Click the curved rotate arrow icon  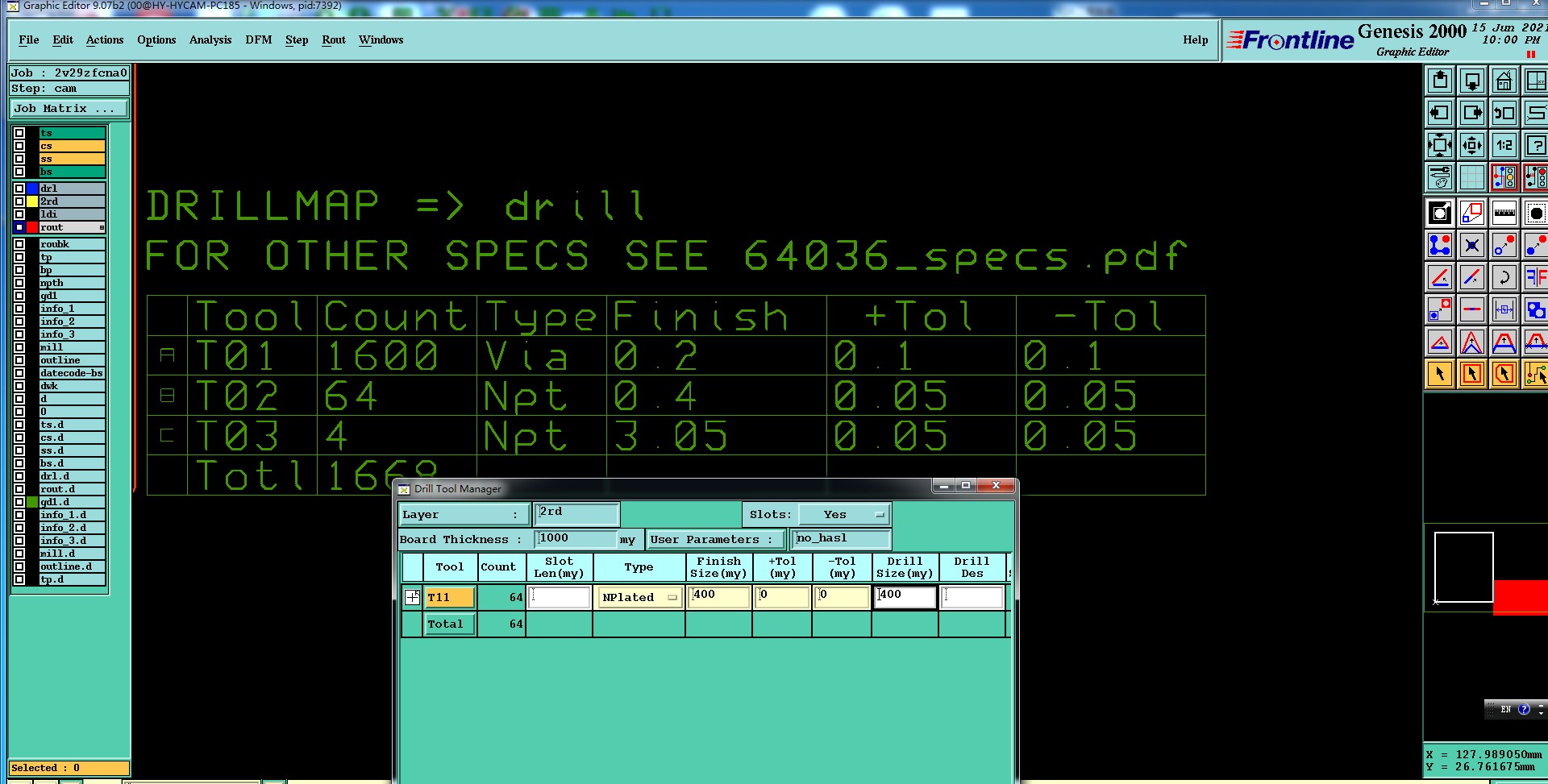1504,278
